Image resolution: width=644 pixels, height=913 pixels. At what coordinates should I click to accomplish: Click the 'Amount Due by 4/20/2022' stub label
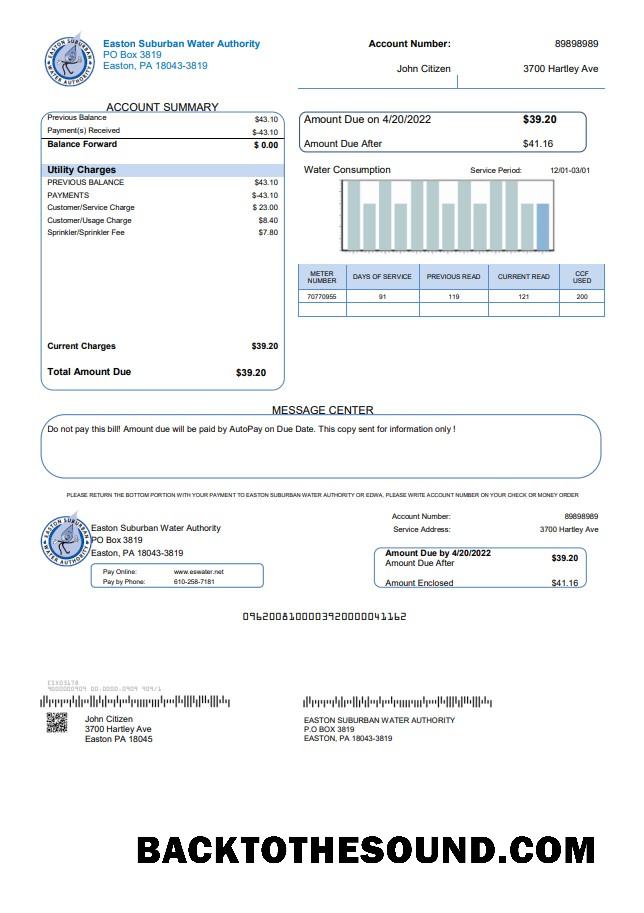[438, 553]
